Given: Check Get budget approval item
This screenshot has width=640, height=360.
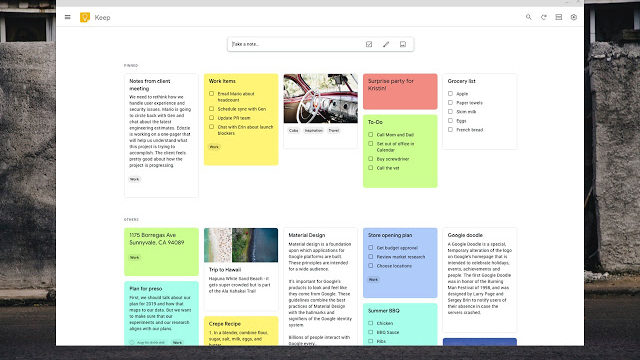Looking at the screenshot, I should (371, 247).
